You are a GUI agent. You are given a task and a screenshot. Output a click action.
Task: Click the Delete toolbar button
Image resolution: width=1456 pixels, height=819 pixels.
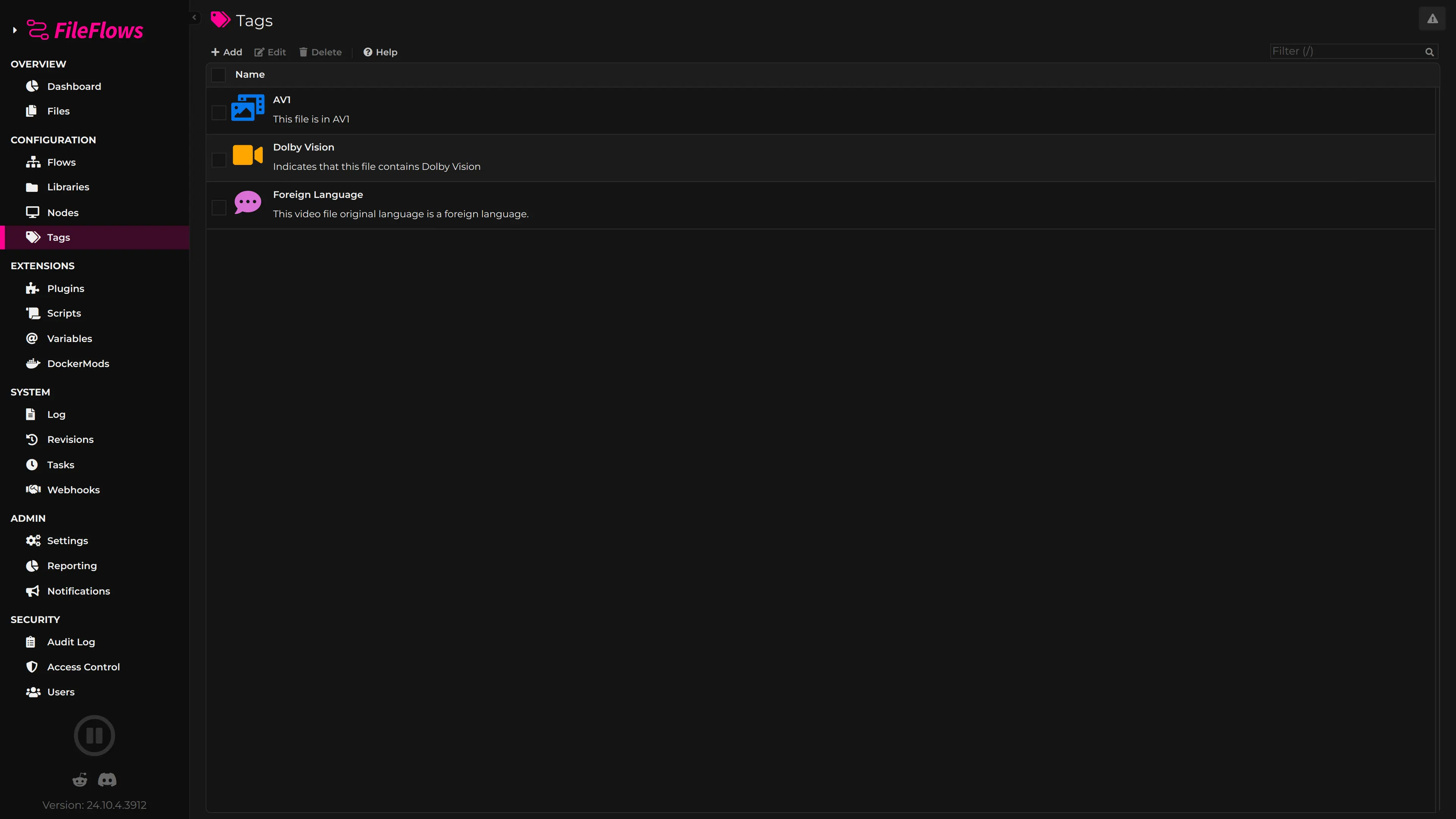pyautogui.click(x=320, y=52)
